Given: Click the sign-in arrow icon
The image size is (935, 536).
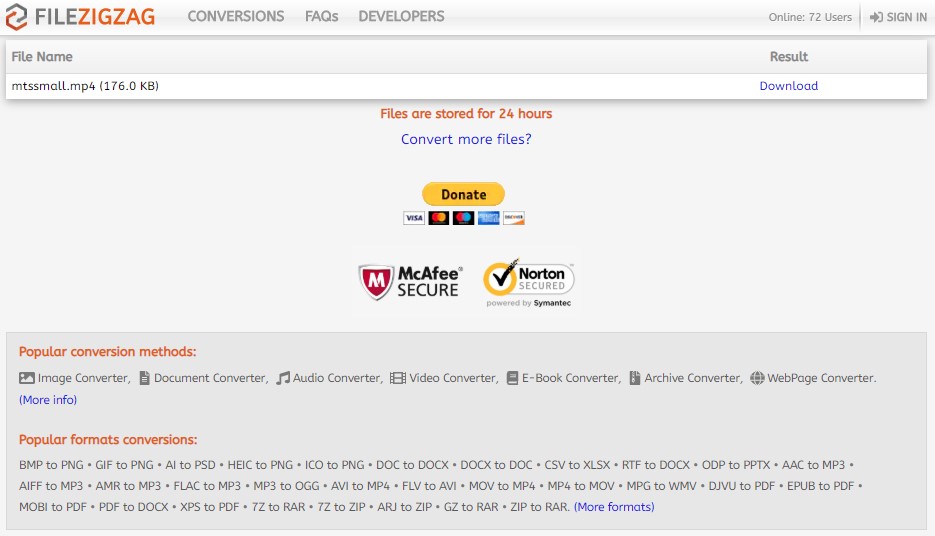Looking at the screenshot, I should [x=876, y=17].
